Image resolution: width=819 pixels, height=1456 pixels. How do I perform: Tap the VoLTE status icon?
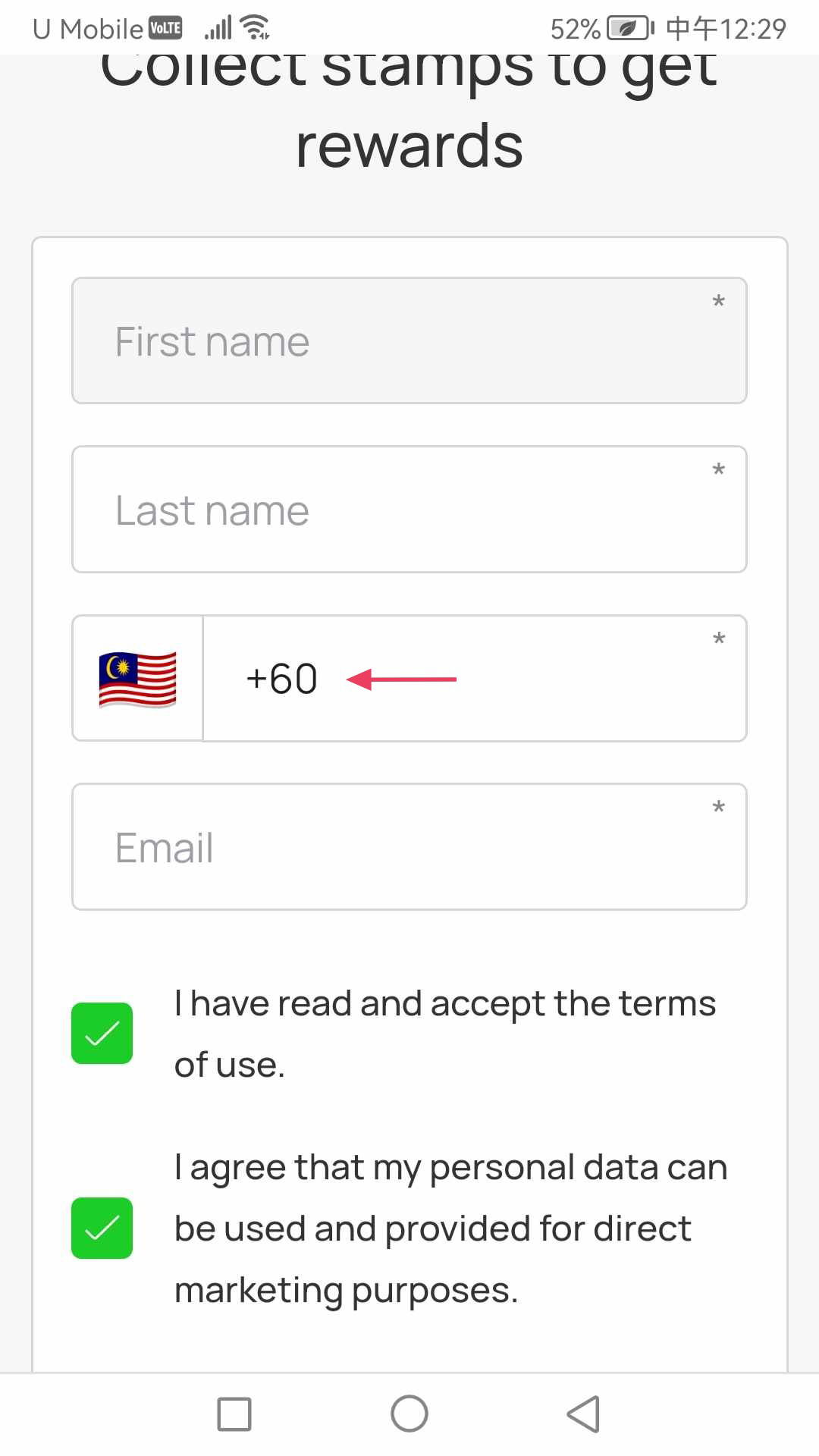(x=165, y=29)
